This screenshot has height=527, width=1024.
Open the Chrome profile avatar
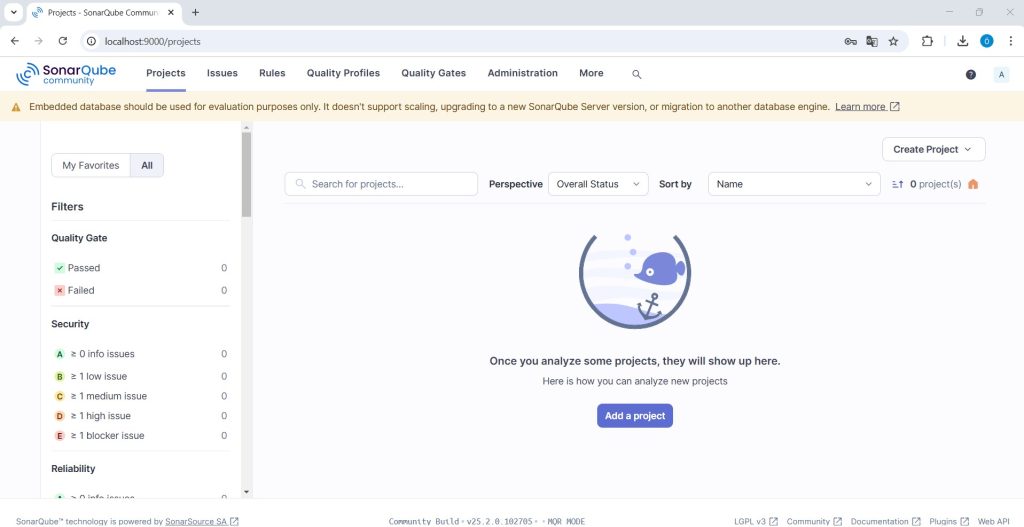click(x=986, y=41)
